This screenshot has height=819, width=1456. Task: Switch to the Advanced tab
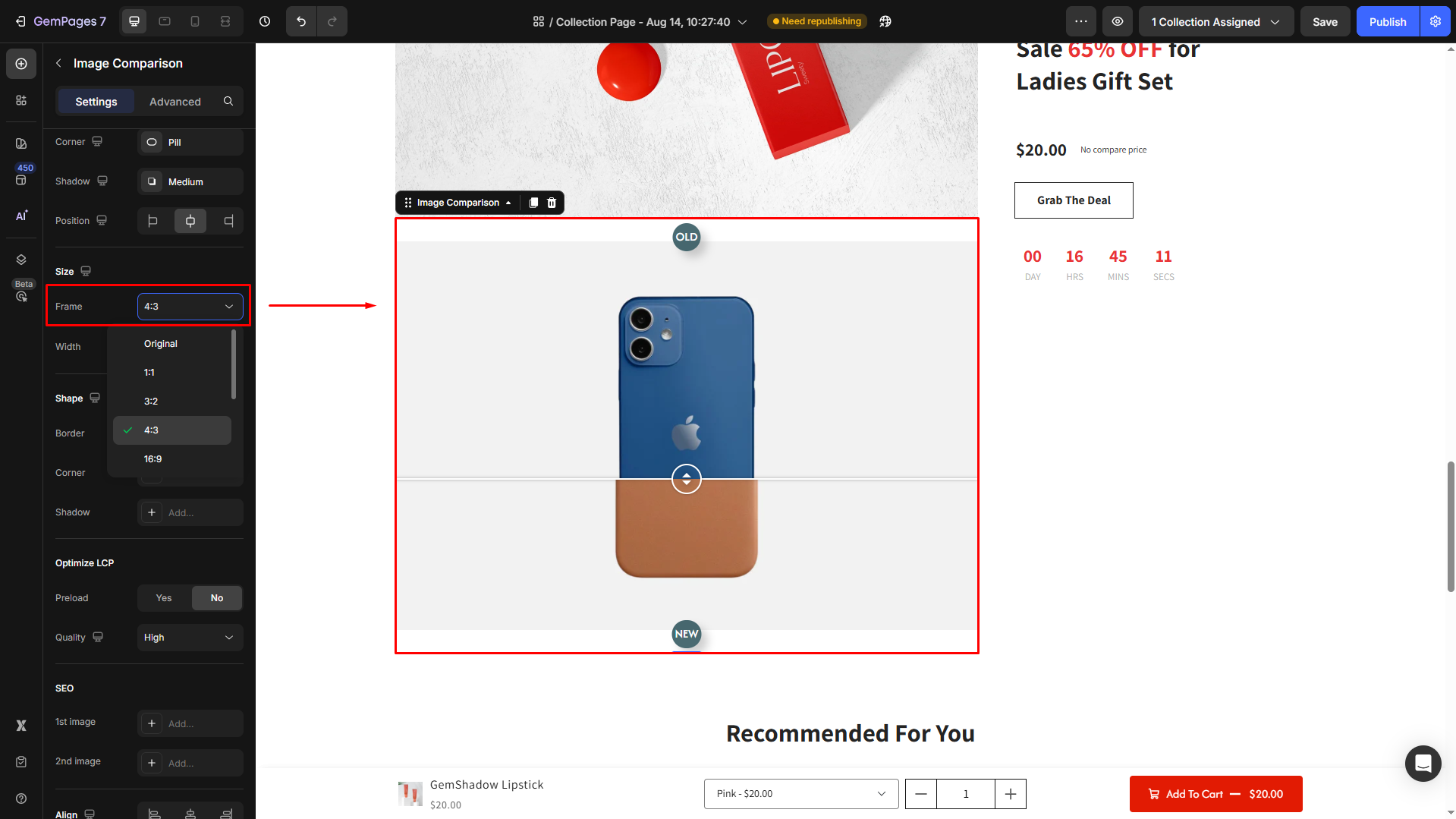175,102
